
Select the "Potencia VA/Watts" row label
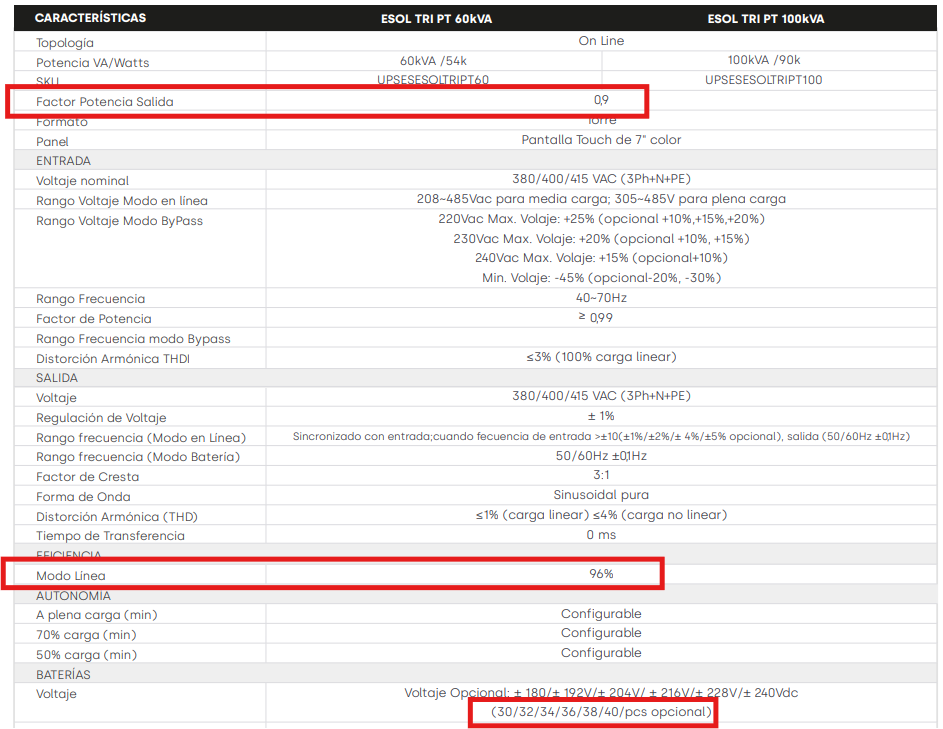(x=93, y=63)
